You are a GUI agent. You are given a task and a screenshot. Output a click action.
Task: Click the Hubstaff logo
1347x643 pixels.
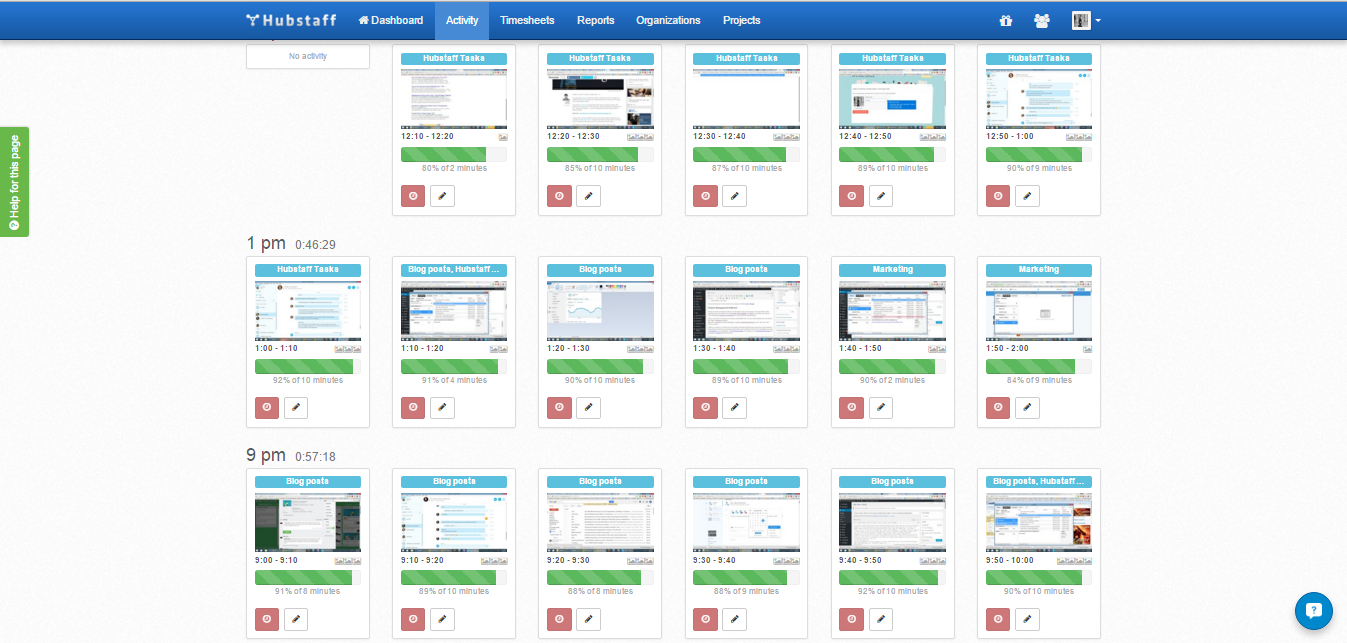coord(292,20)
